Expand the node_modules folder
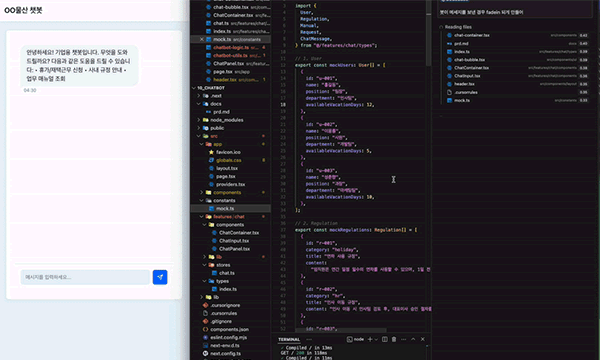Screen dimensions: 600x360 click(x=227, y=120)
